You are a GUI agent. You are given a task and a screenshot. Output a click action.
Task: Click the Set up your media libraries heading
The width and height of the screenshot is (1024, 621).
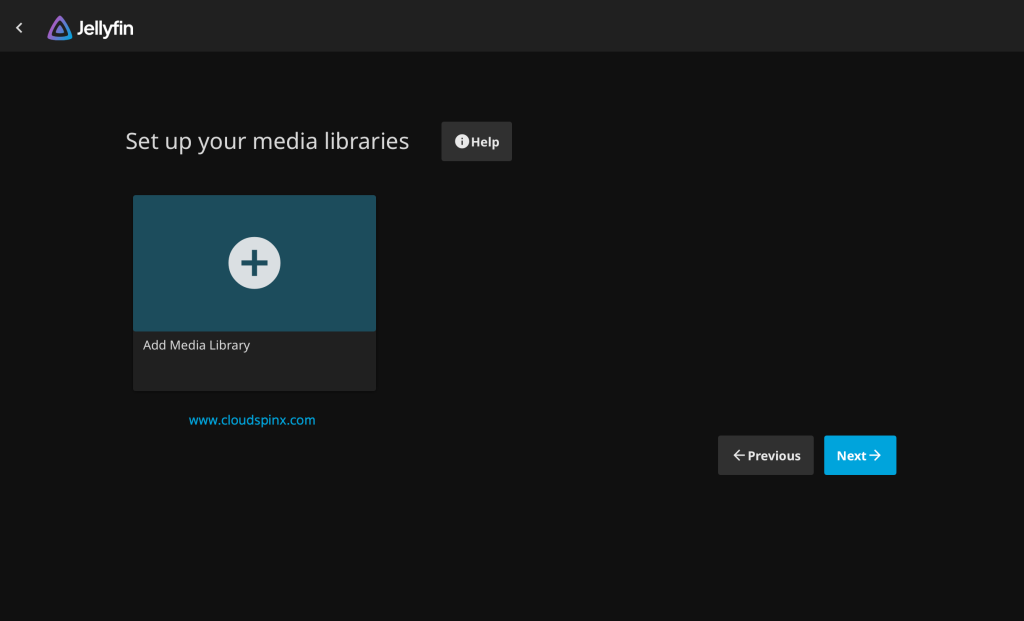tap(267, 140)
